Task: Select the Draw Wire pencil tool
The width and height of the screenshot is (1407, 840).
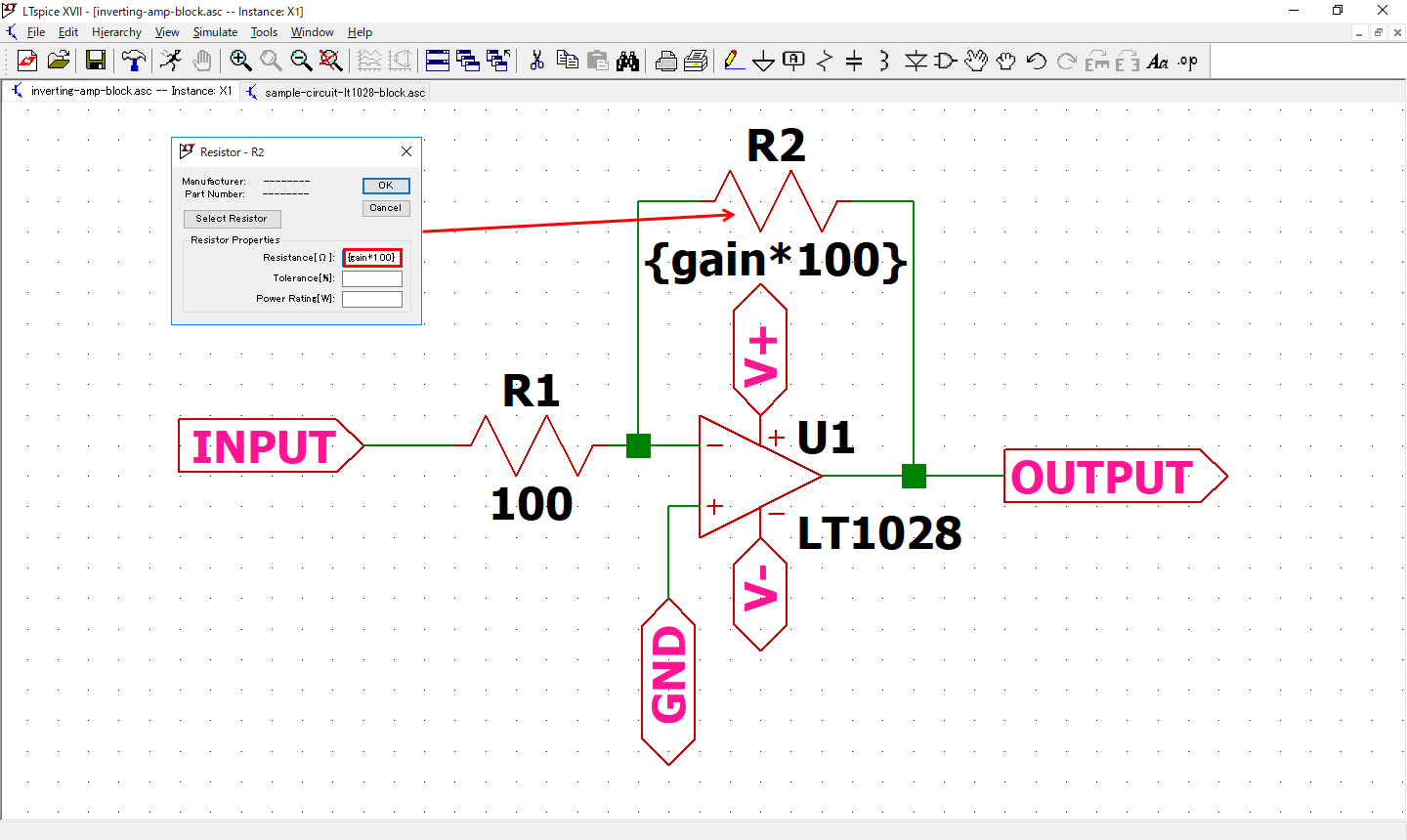Action: (x=734, y=61)
